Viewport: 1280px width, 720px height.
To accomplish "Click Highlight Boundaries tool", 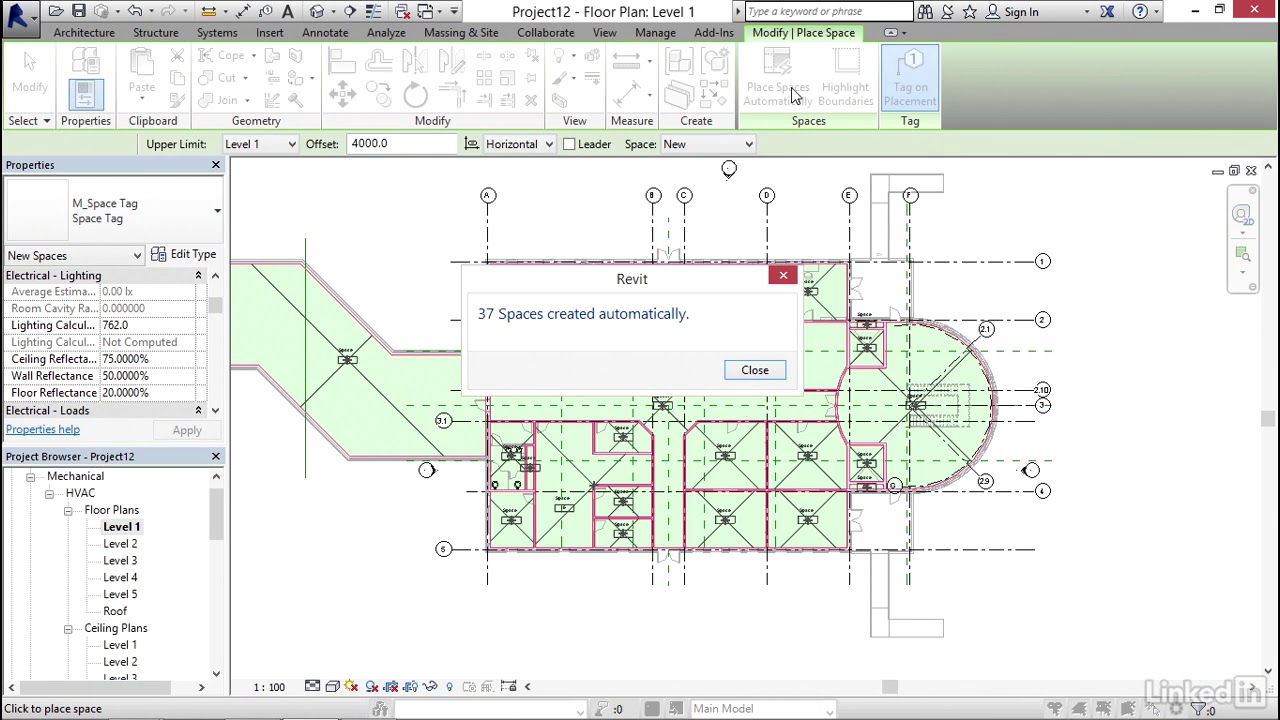I will coord(845,78).
